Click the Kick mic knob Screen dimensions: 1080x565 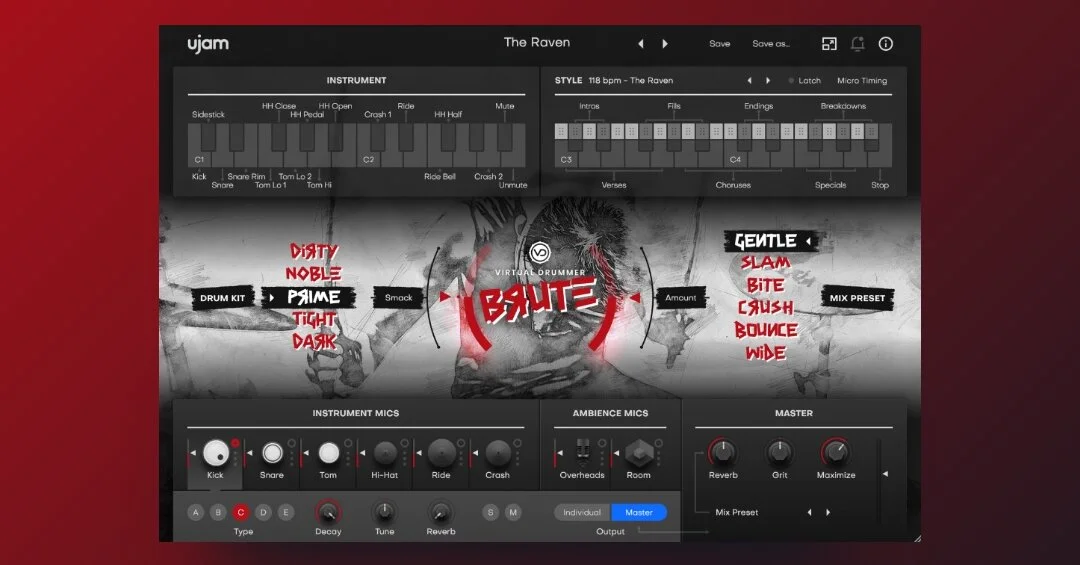point(216,453)
